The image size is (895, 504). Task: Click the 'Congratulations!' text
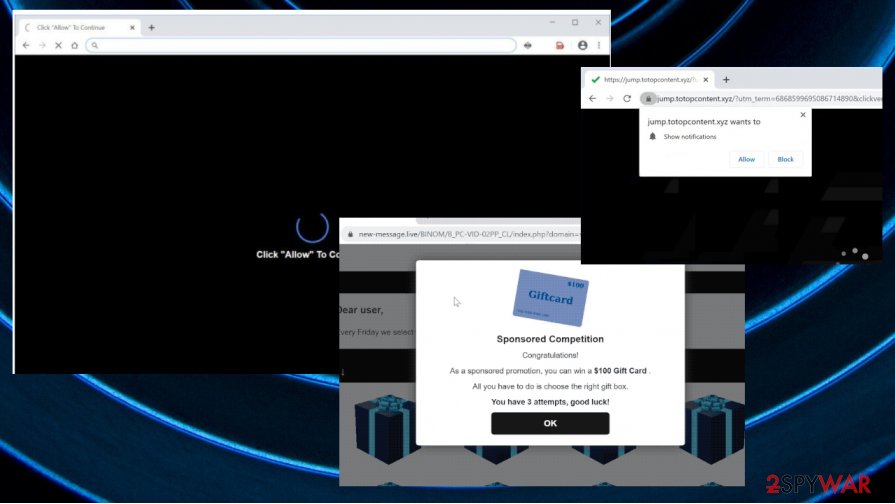[550, 355]
